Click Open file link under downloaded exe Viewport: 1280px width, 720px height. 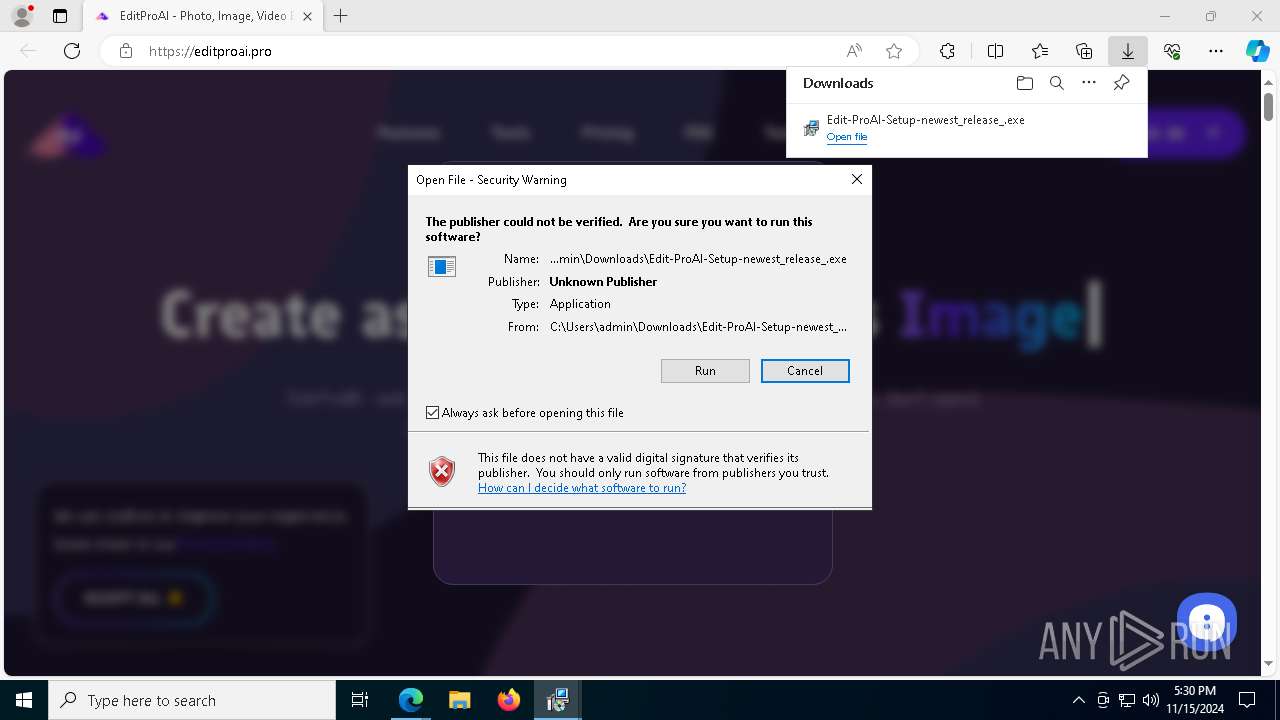pos(847,137)
